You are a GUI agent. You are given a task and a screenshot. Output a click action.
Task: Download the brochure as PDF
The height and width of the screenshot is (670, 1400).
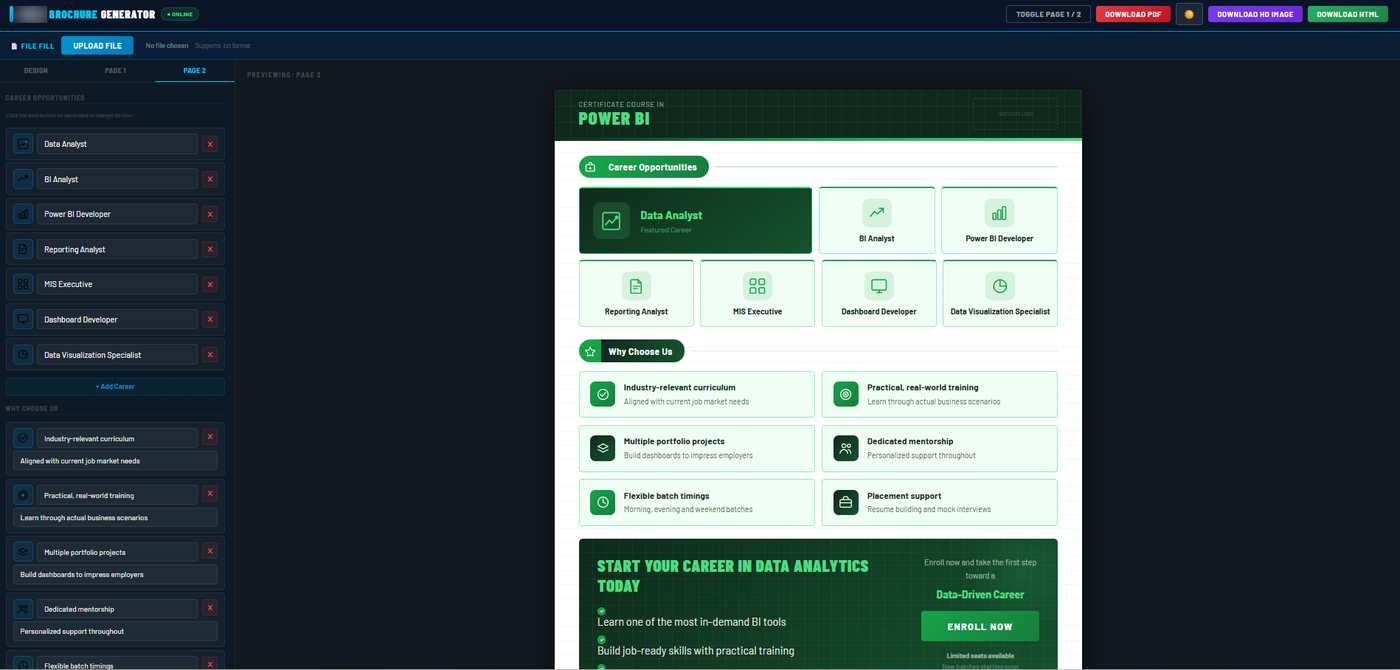coord(1133,14)
